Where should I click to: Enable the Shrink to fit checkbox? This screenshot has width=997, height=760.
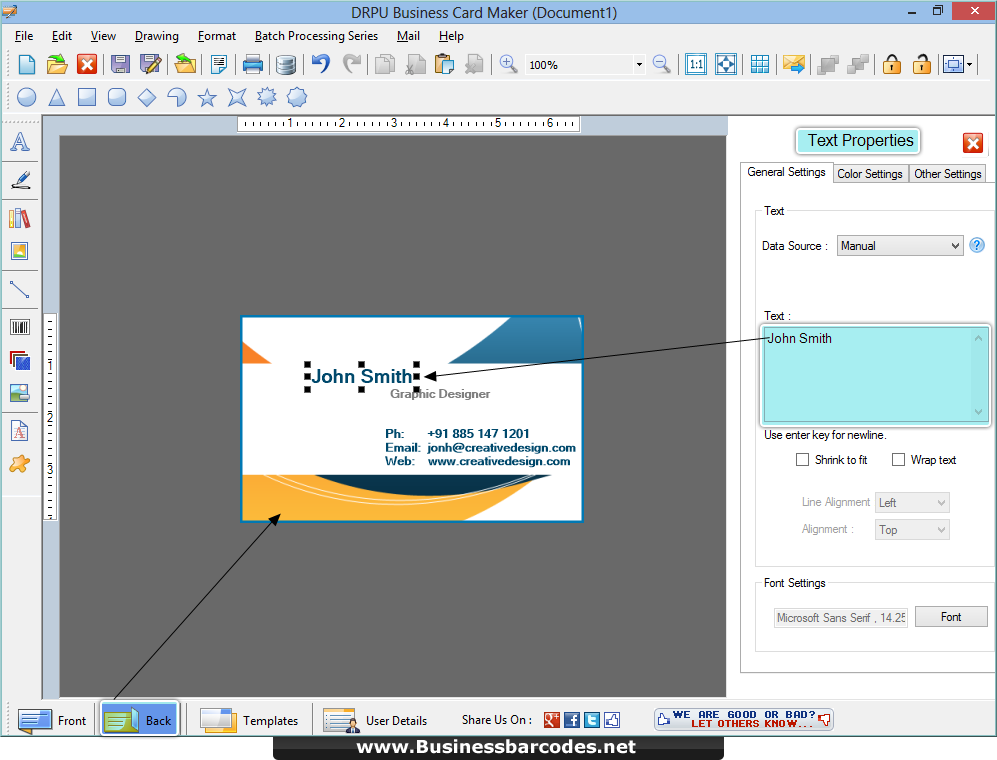(802, 459)
